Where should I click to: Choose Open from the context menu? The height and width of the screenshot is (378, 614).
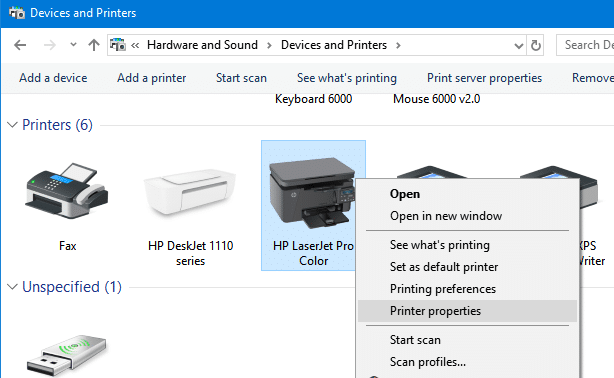tap(468, 194)
